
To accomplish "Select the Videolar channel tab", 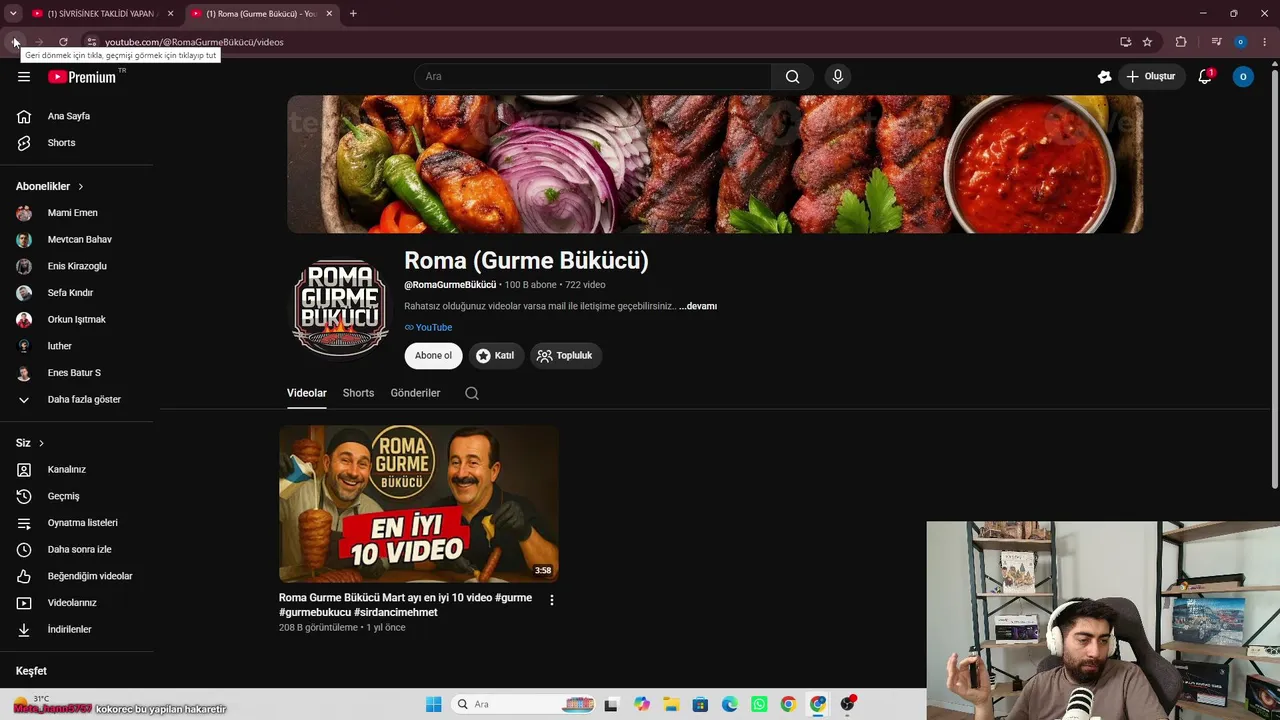I will (x=307, y=393).
